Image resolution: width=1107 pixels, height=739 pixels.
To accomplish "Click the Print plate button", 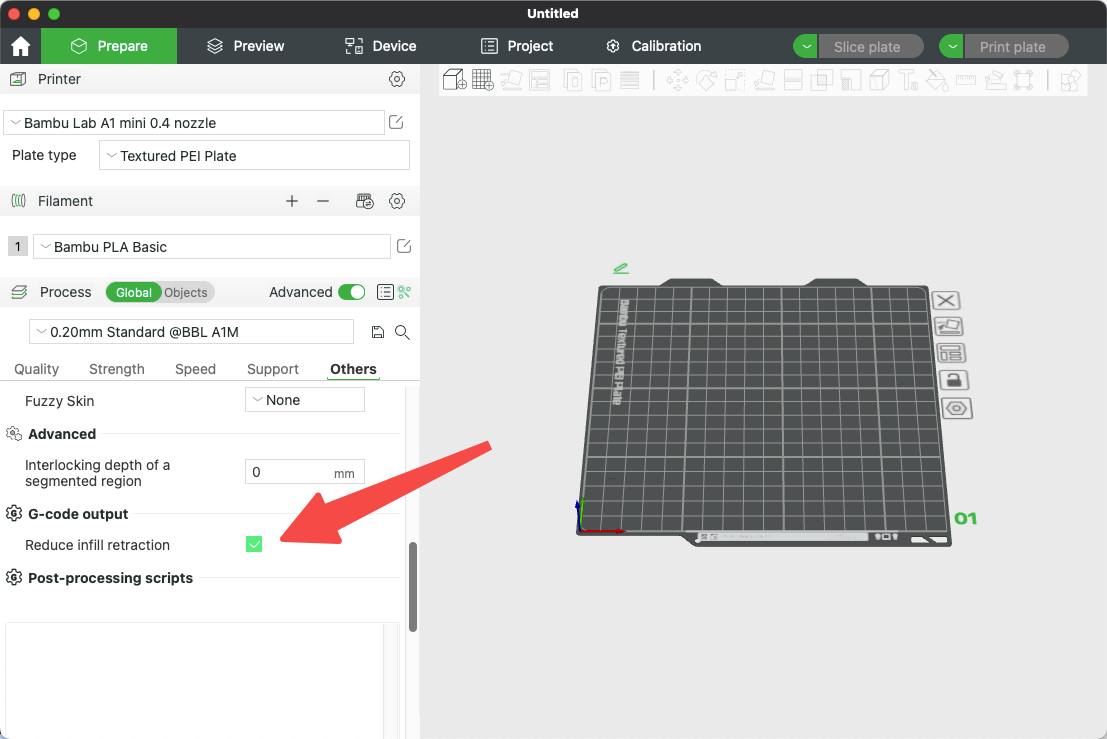I will 1013,47.
